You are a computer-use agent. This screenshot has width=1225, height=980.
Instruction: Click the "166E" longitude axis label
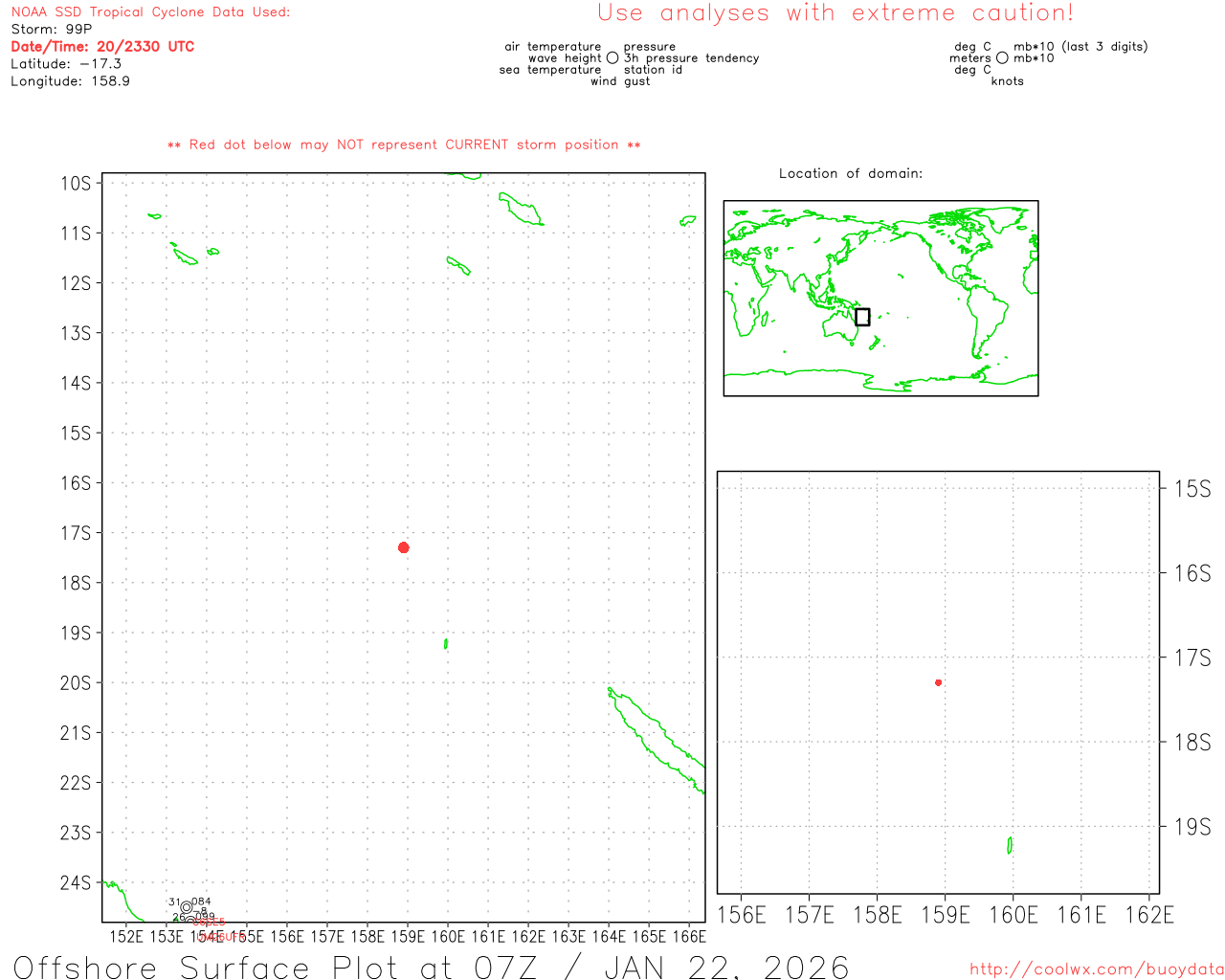point(689,936)
